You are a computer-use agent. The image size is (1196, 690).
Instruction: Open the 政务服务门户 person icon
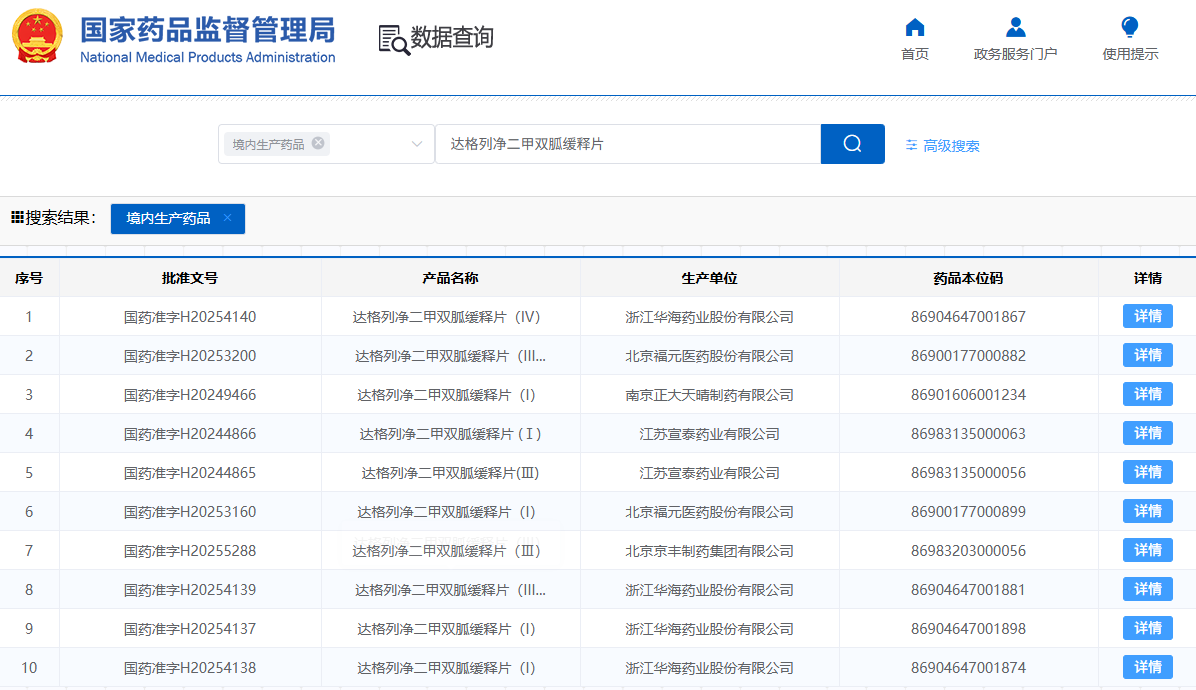click(1015, 28)
